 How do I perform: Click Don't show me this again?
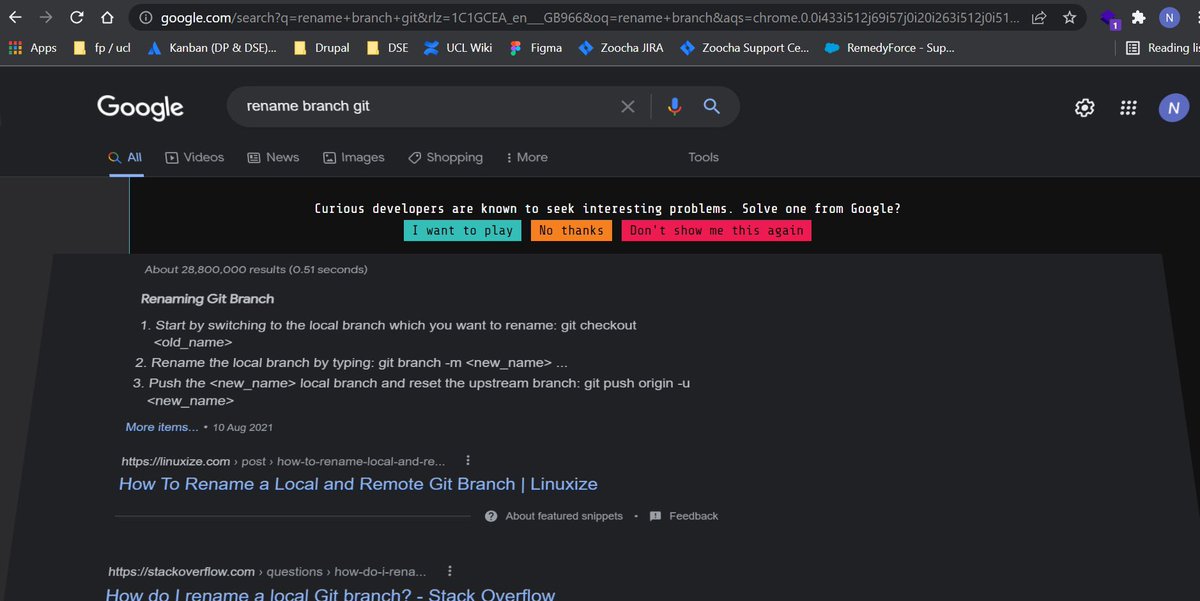coord(716,230)
